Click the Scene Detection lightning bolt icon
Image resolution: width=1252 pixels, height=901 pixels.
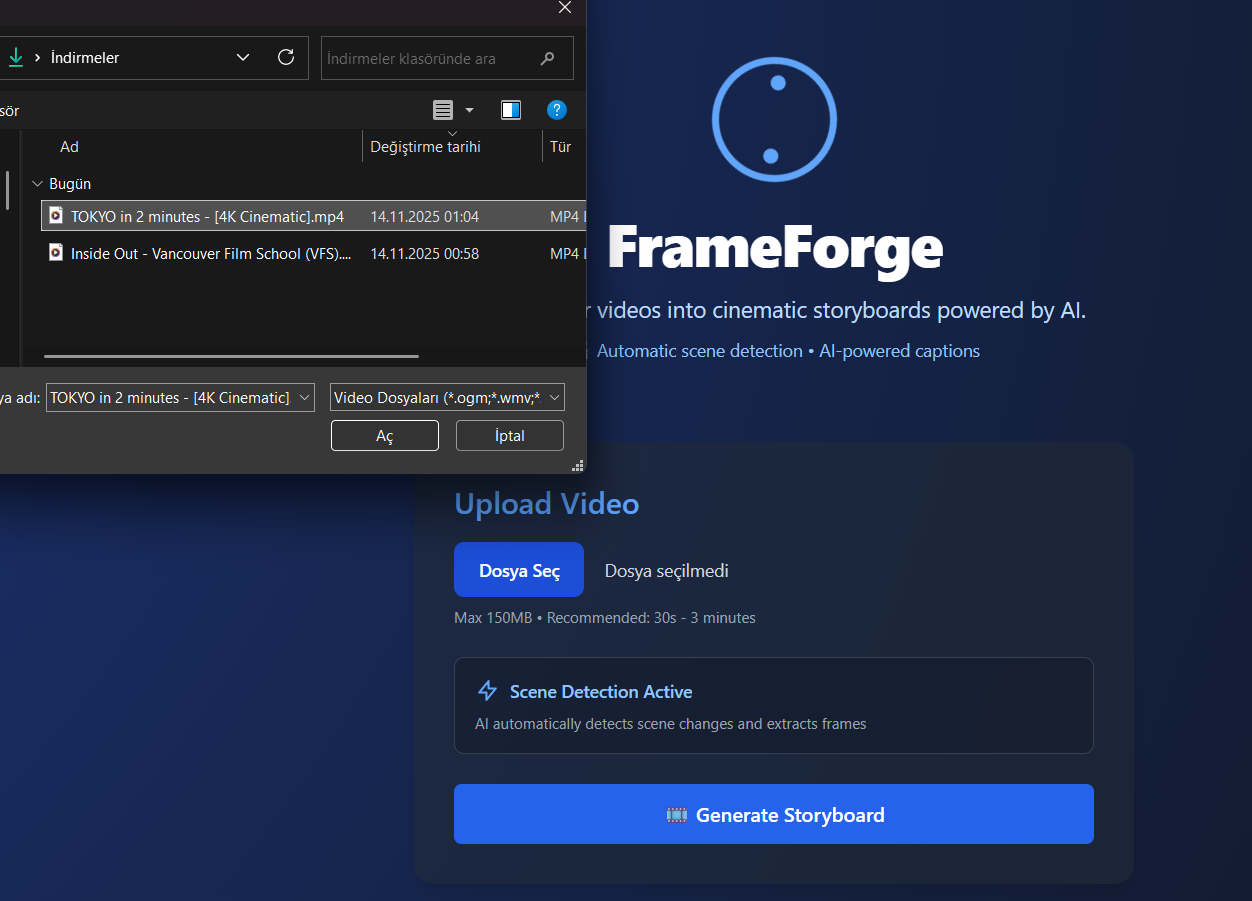coord(487,691)
